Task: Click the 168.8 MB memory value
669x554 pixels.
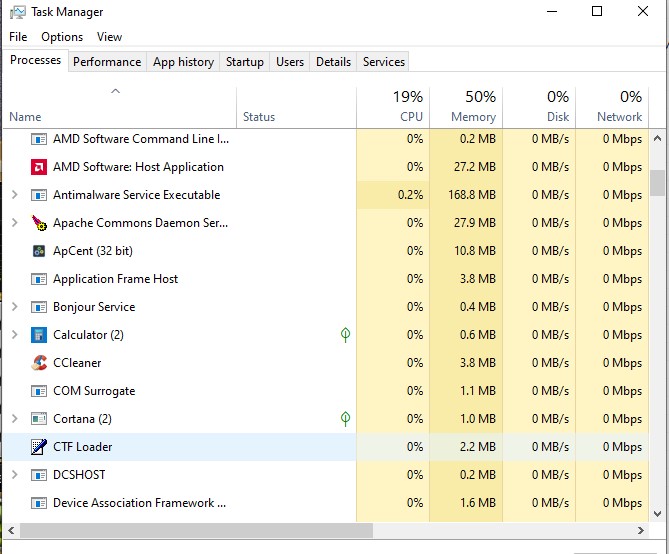Action: pyautogui.click(x=472, y=195)
